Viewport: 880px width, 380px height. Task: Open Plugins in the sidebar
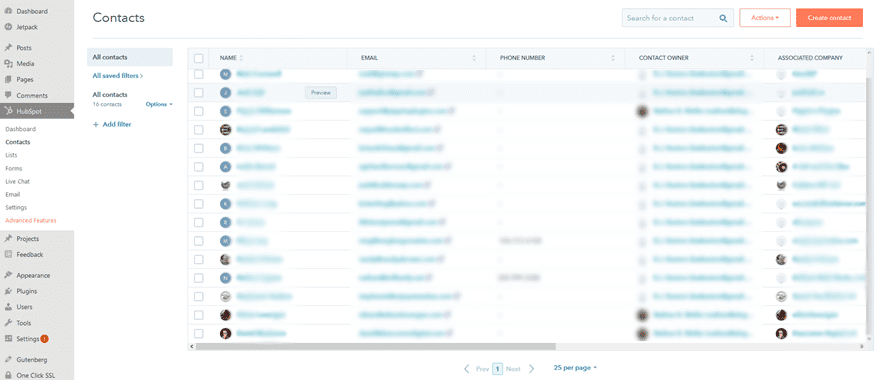point(26,291)
